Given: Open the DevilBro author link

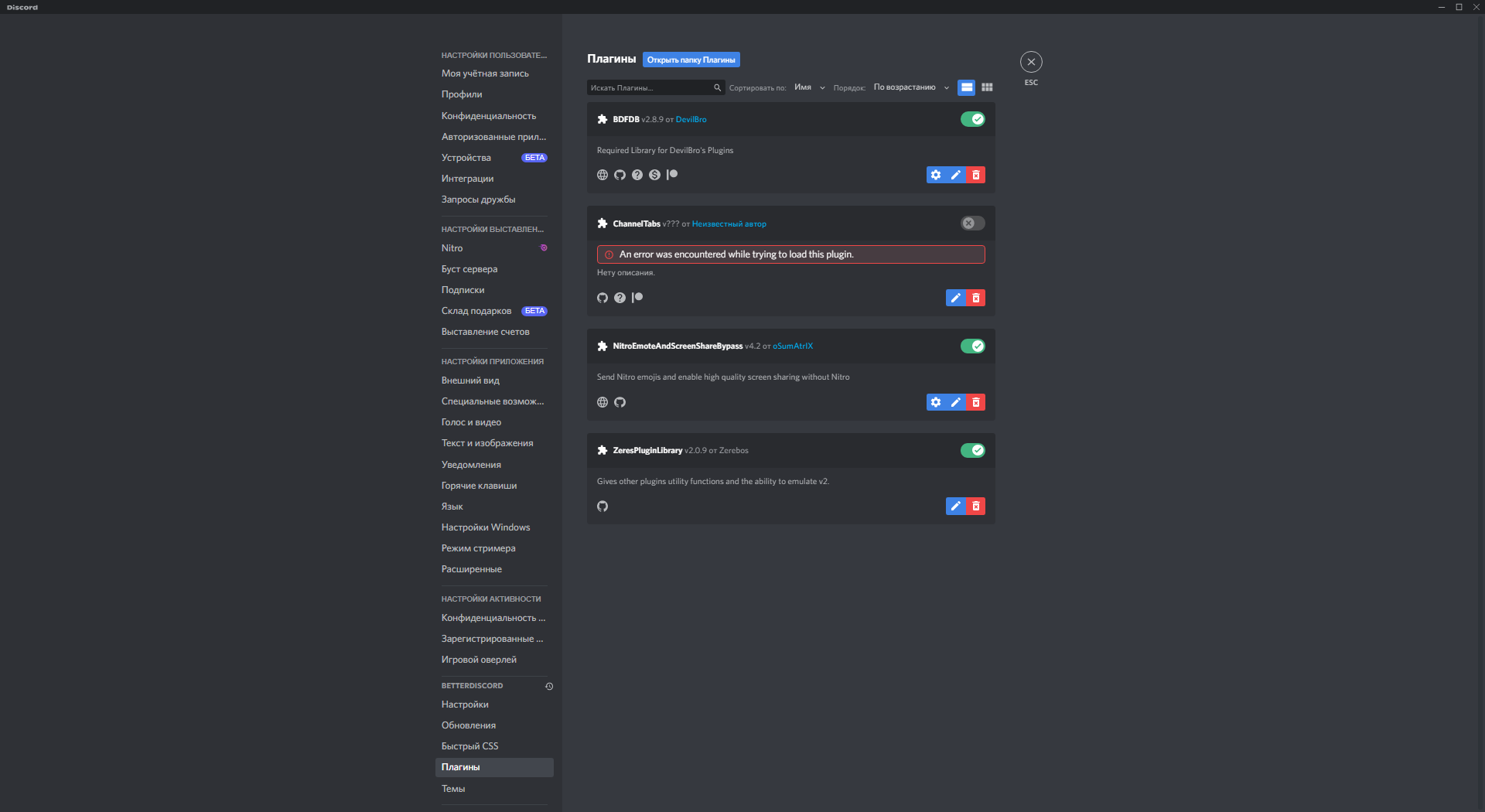Looking at the screenshot, I should pos(691,119).
